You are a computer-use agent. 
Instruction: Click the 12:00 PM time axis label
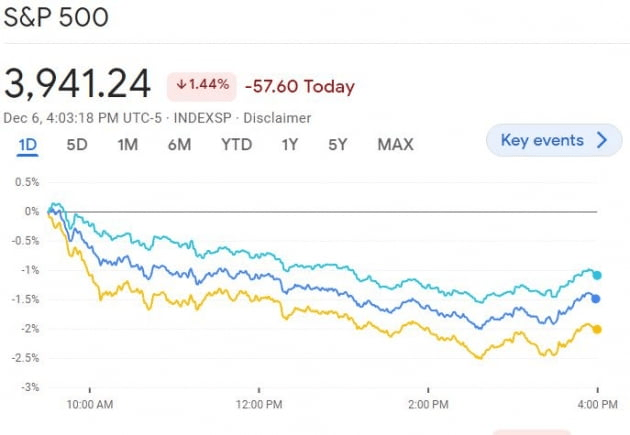pyautogui.click(x=259, y=405)
